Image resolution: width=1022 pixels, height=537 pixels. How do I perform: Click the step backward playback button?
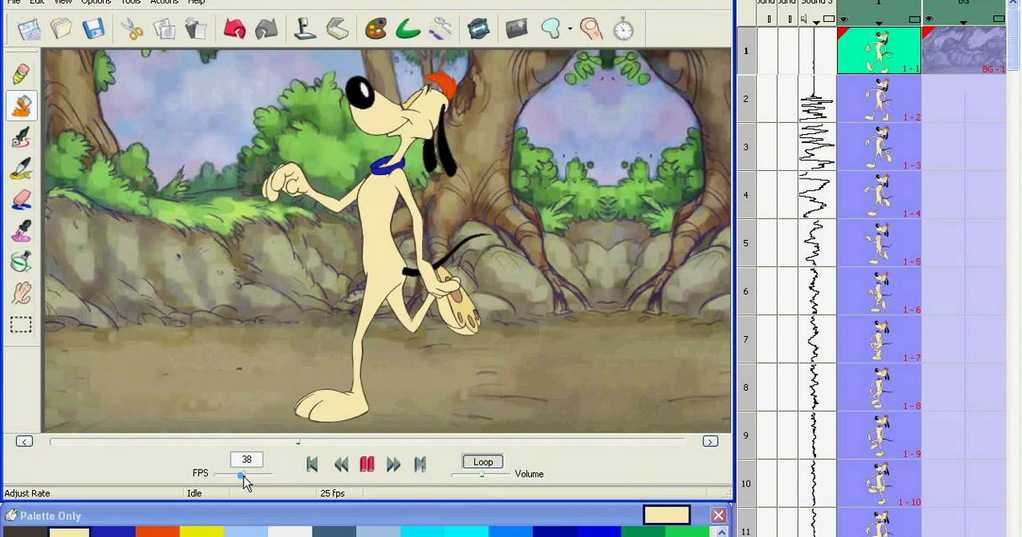pyautogui.click(x=341, y=464)
